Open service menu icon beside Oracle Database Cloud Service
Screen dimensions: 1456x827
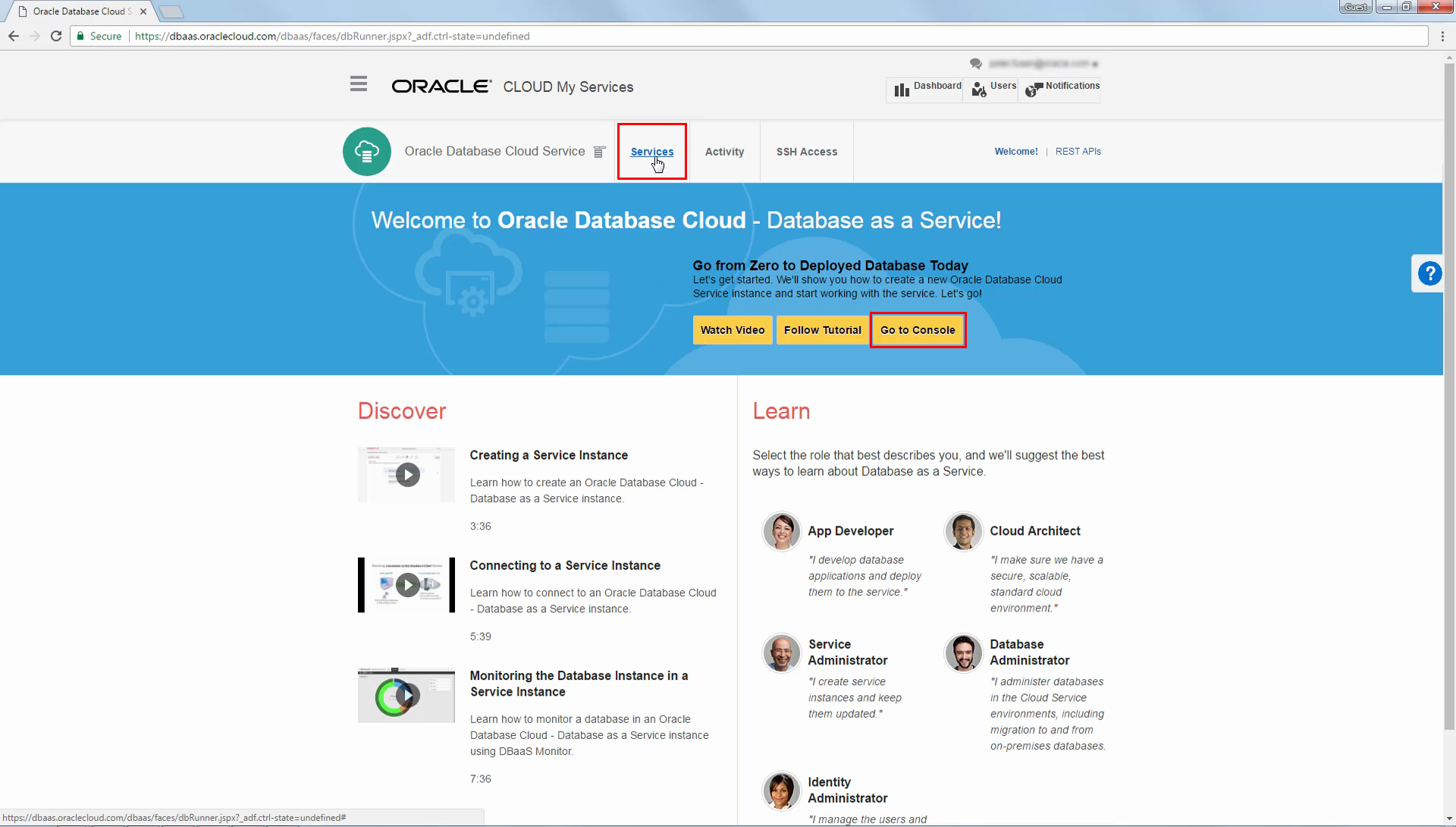click(x=599, y=152)
